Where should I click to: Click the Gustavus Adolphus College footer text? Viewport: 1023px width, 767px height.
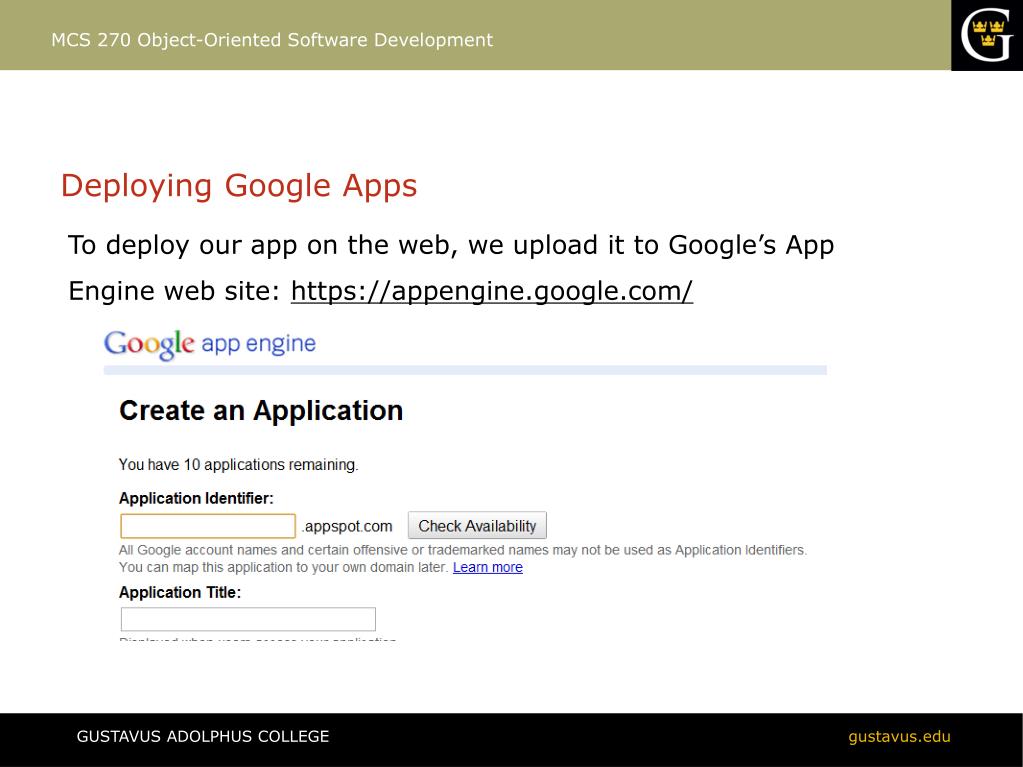pos(203,737)
